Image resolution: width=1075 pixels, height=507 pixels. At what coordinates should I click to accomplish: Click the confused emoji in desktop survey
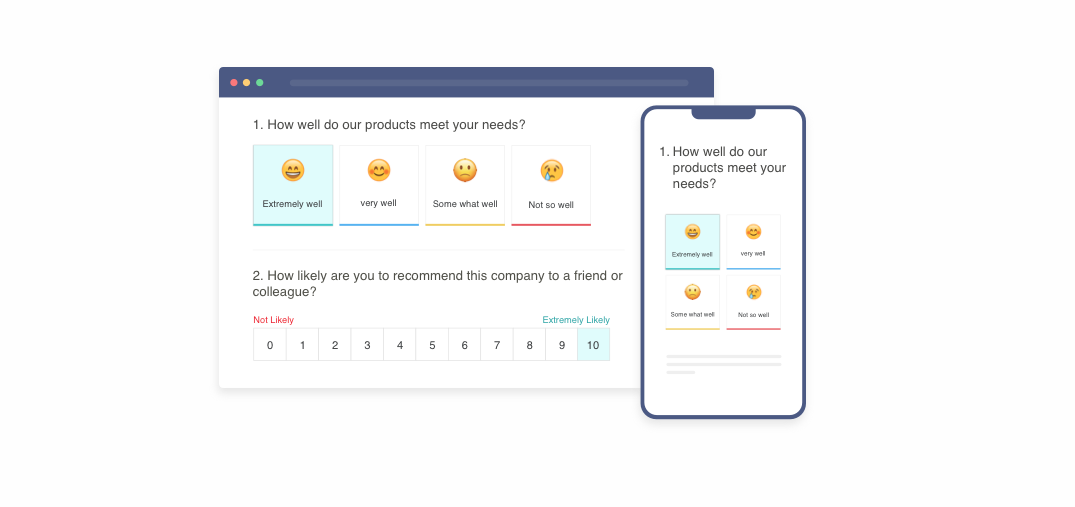(465, 171)
